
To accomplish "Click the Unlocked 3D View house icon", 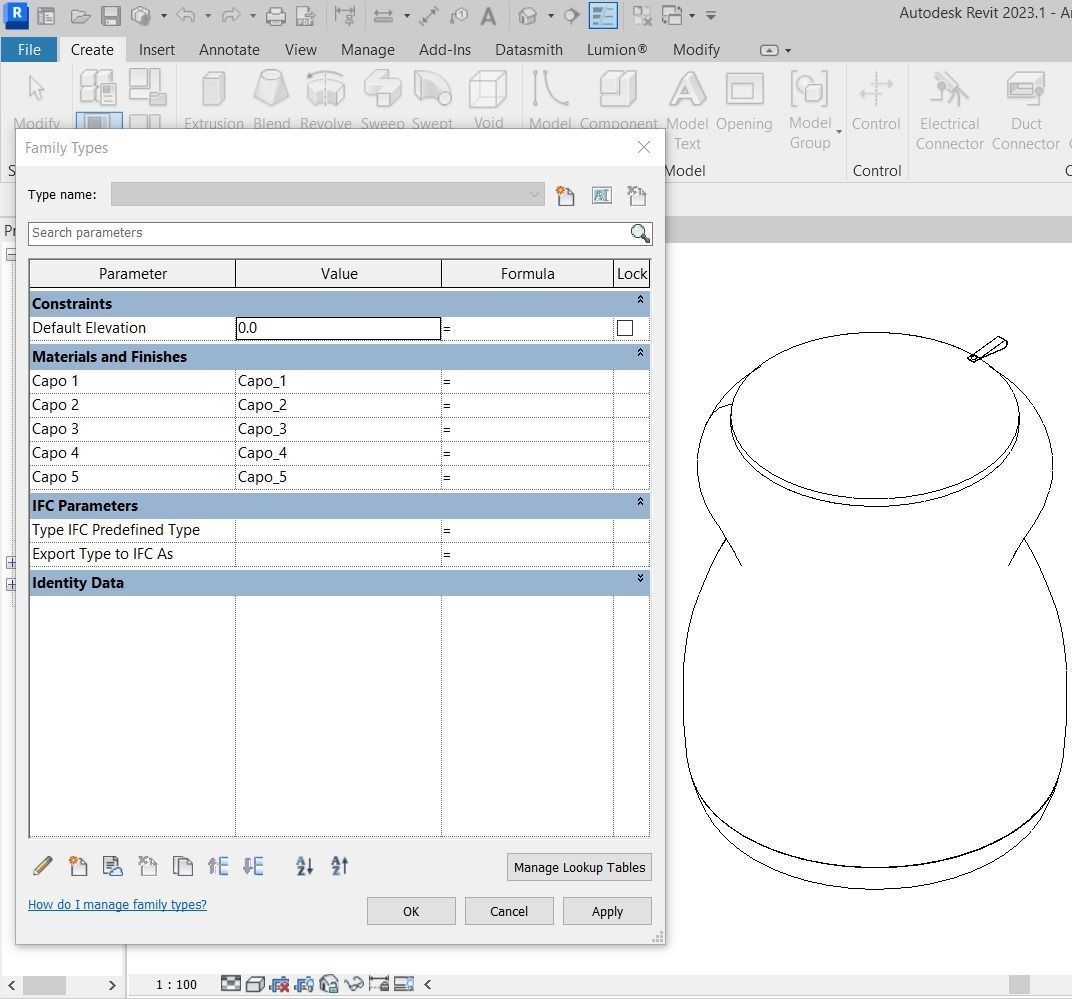I will (x=329, y=984).
